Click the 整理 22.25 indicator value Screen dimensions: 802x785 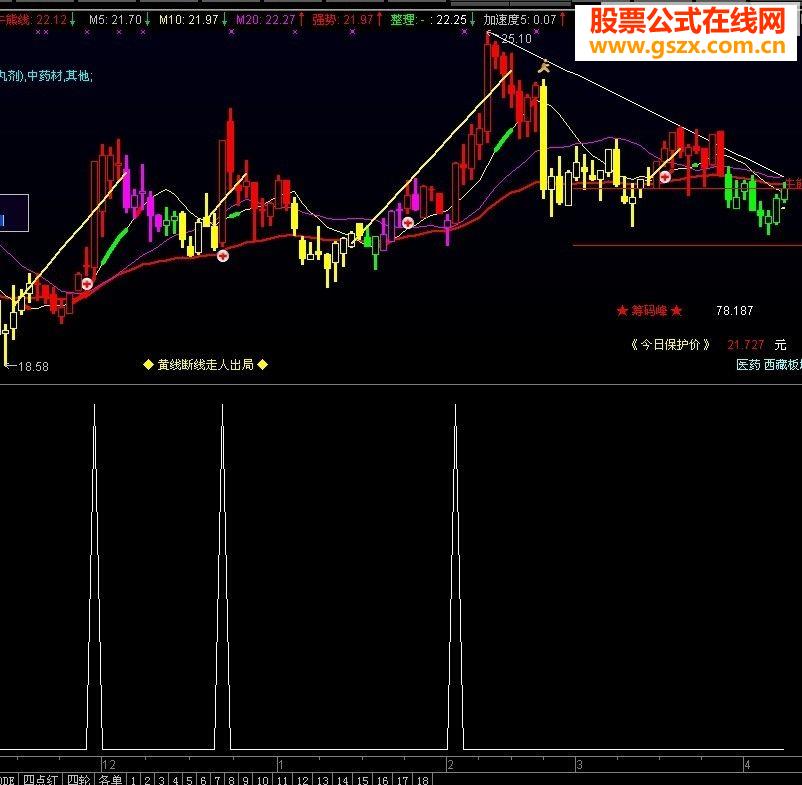point(429,20)
